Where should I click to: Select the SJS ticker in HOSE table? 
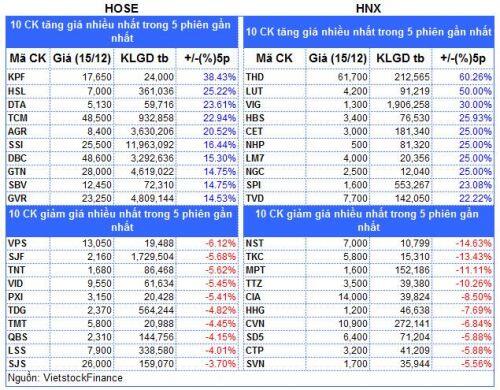point(17,364)
